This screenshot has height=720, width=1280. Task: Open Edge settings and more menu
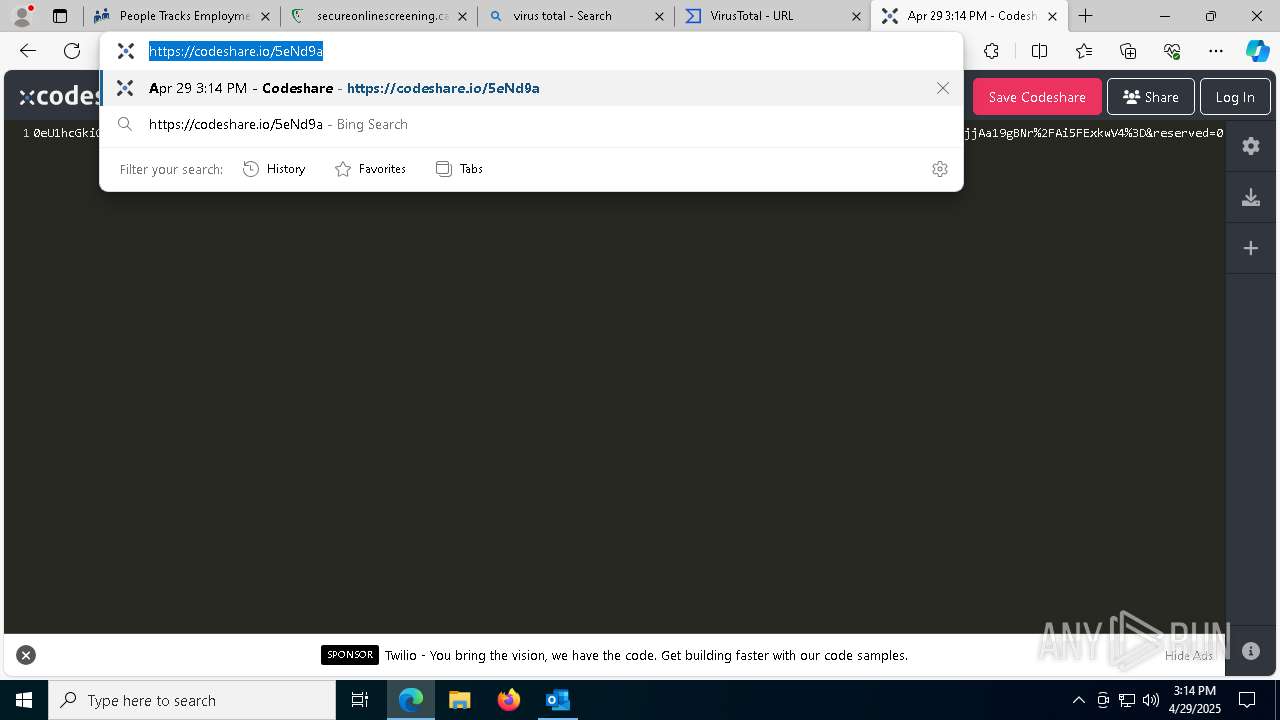[1216, 51]
